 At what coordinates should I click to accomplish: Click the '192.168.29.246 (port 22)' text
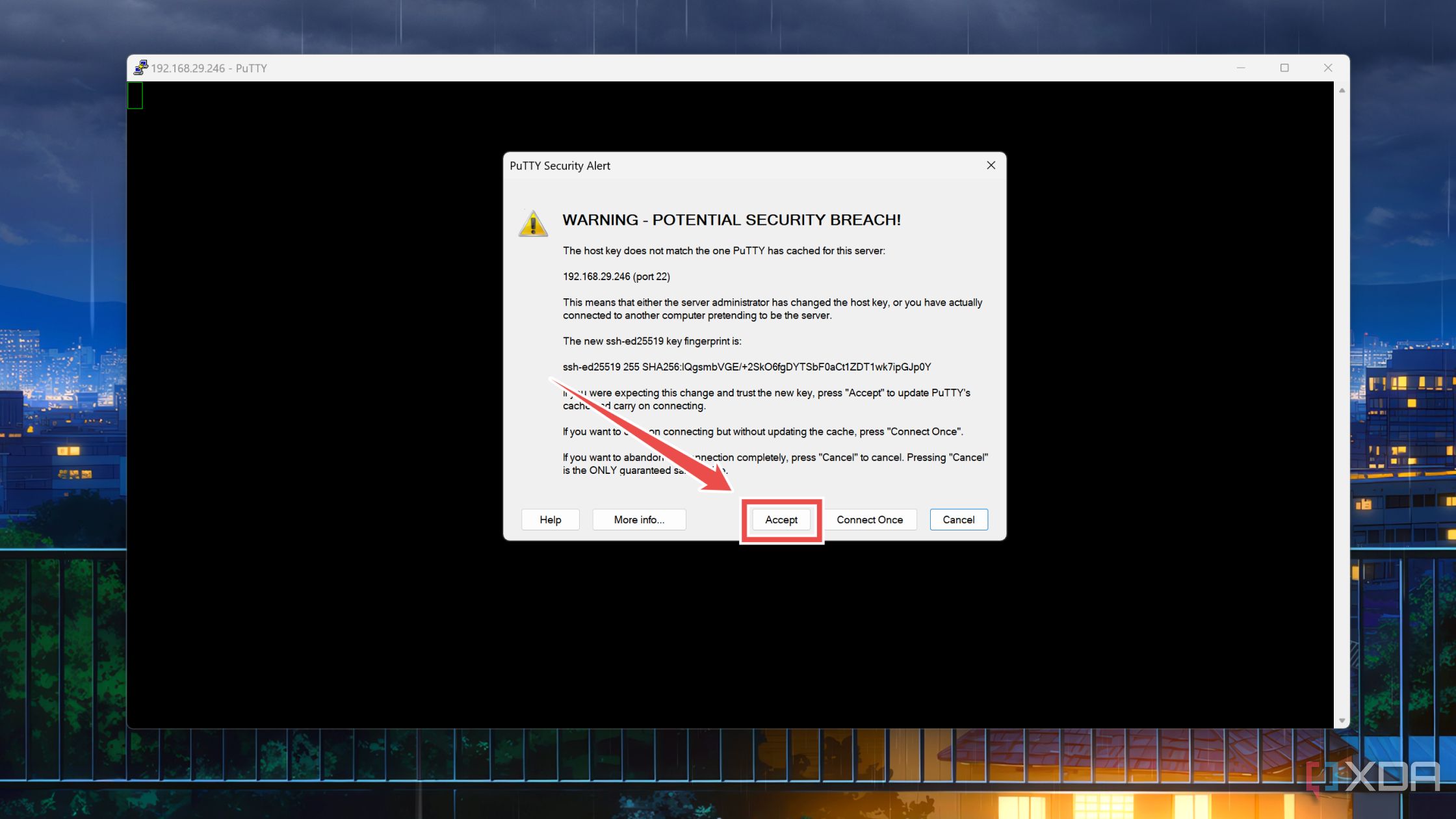616,276
